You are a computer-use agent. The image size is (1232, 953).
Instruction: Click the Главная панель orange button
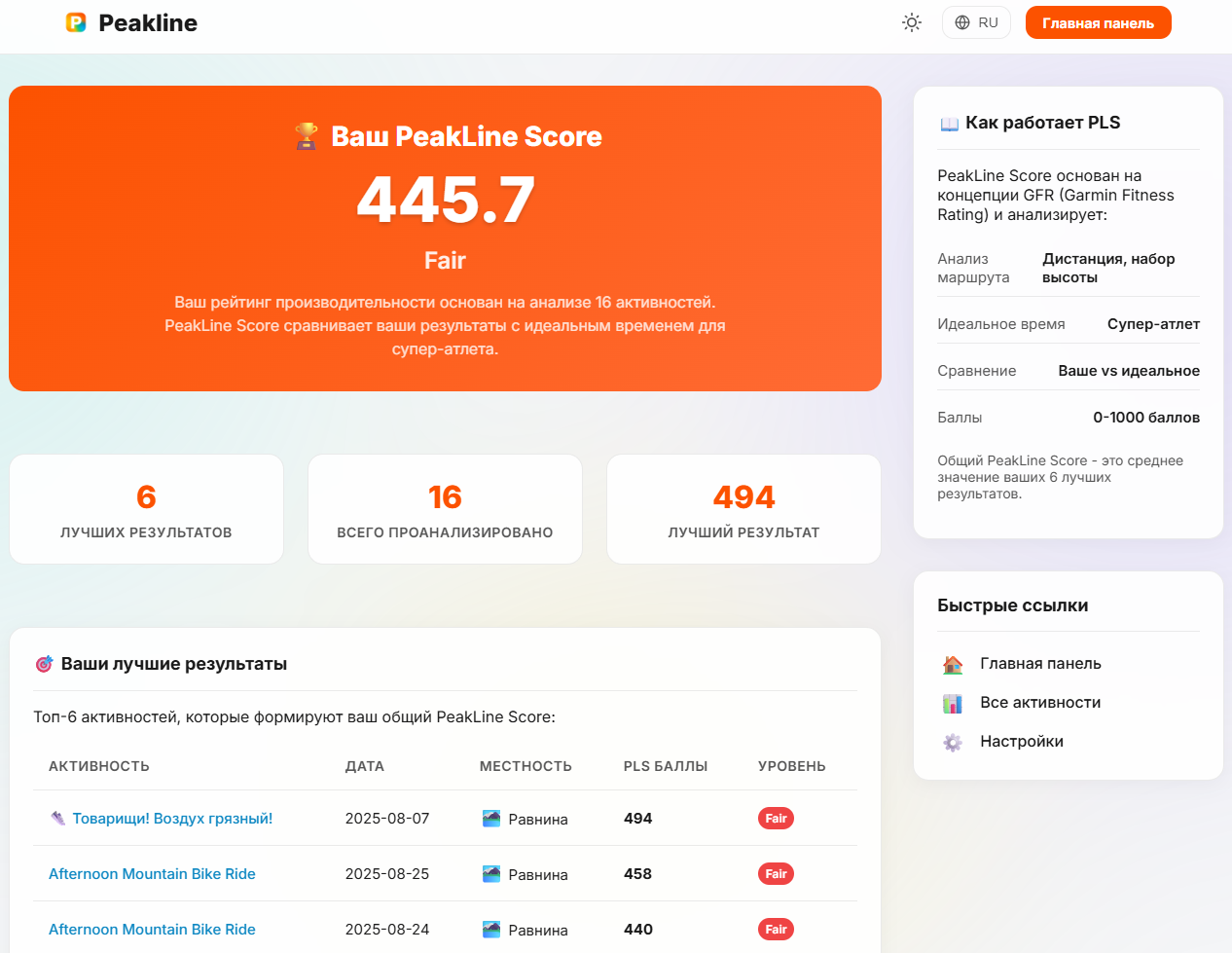click(1098, 23)
